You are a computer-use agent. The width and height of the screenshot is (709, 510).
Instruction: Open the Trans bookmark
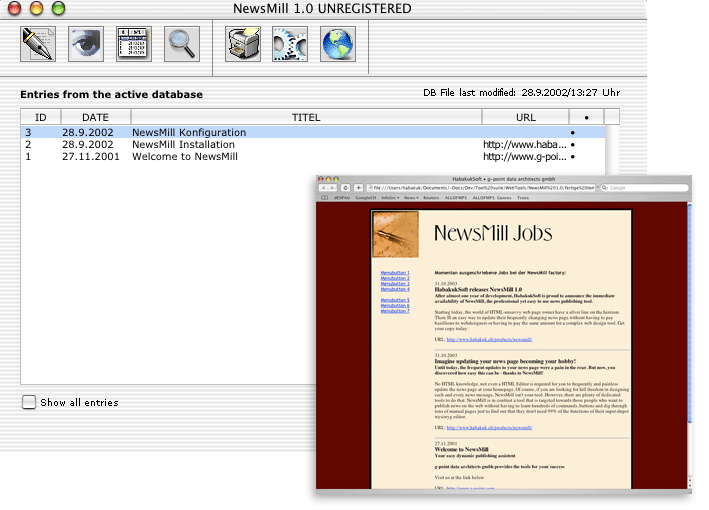point(523,198)
